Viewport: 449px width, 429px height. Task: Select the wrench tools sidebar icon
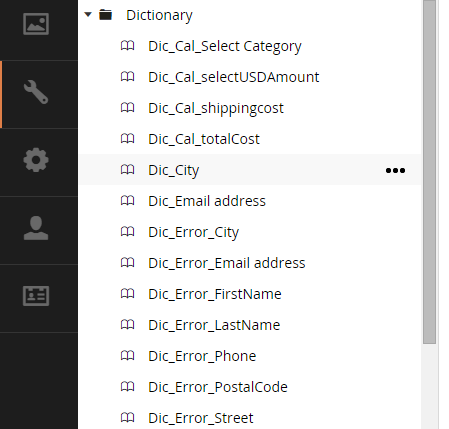tap(36, 92)
